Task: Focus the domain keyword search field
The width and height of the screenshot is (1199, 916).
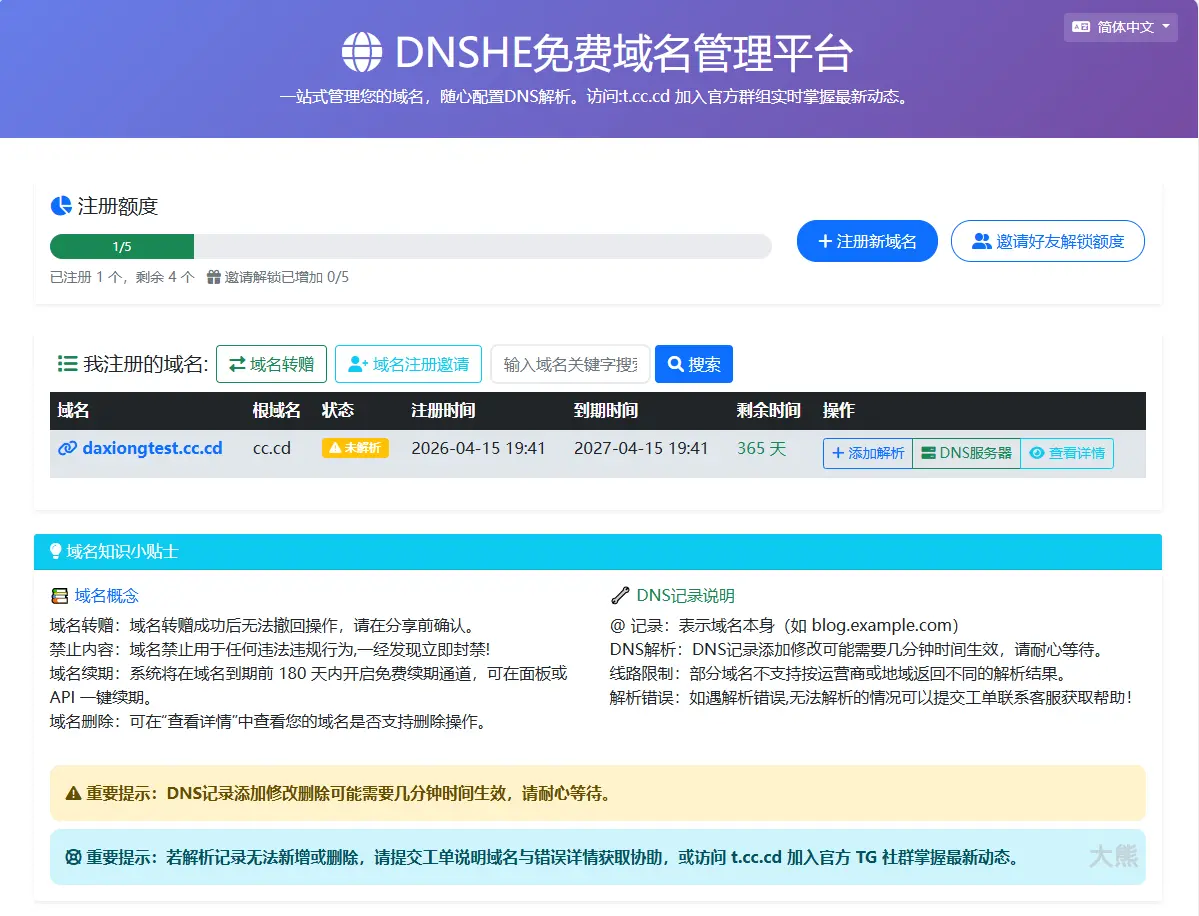Action: coord(570,364)
